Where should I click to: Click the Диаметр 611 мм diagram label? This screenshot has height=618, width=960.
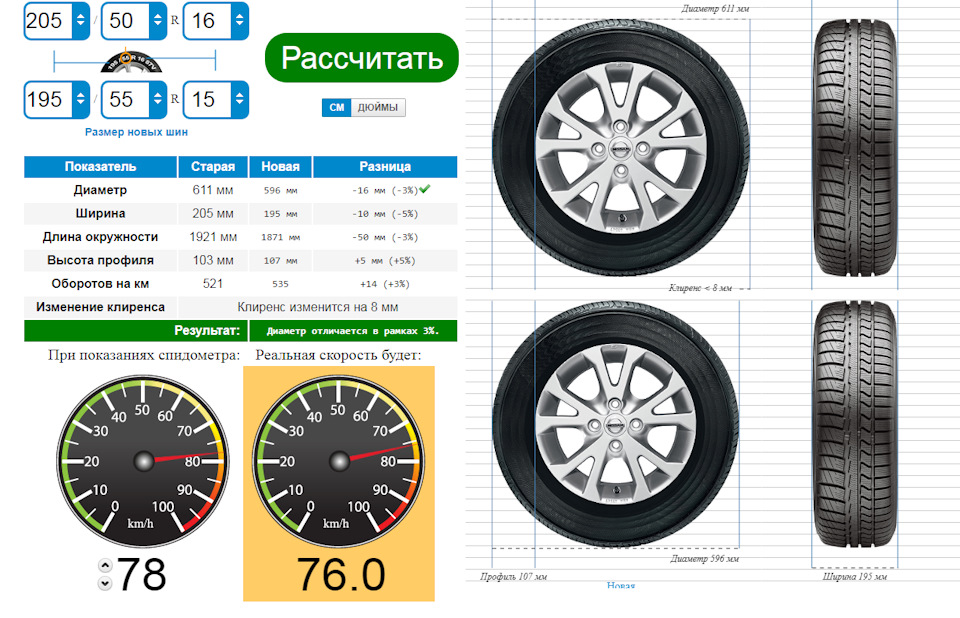(x=715, y=9)
